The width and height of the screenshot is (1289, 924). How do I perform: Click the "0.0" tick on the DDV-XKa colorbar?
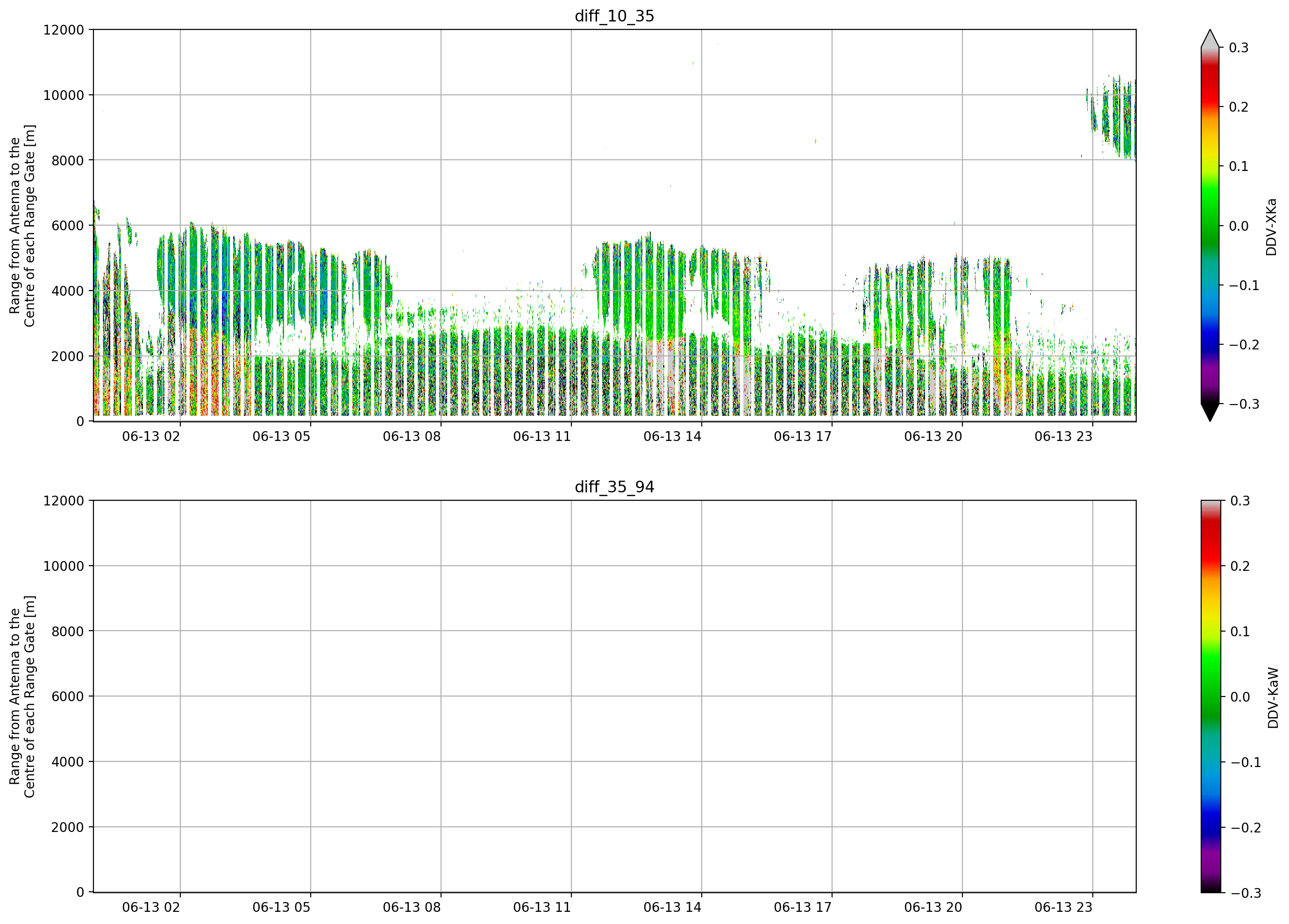1239,226
